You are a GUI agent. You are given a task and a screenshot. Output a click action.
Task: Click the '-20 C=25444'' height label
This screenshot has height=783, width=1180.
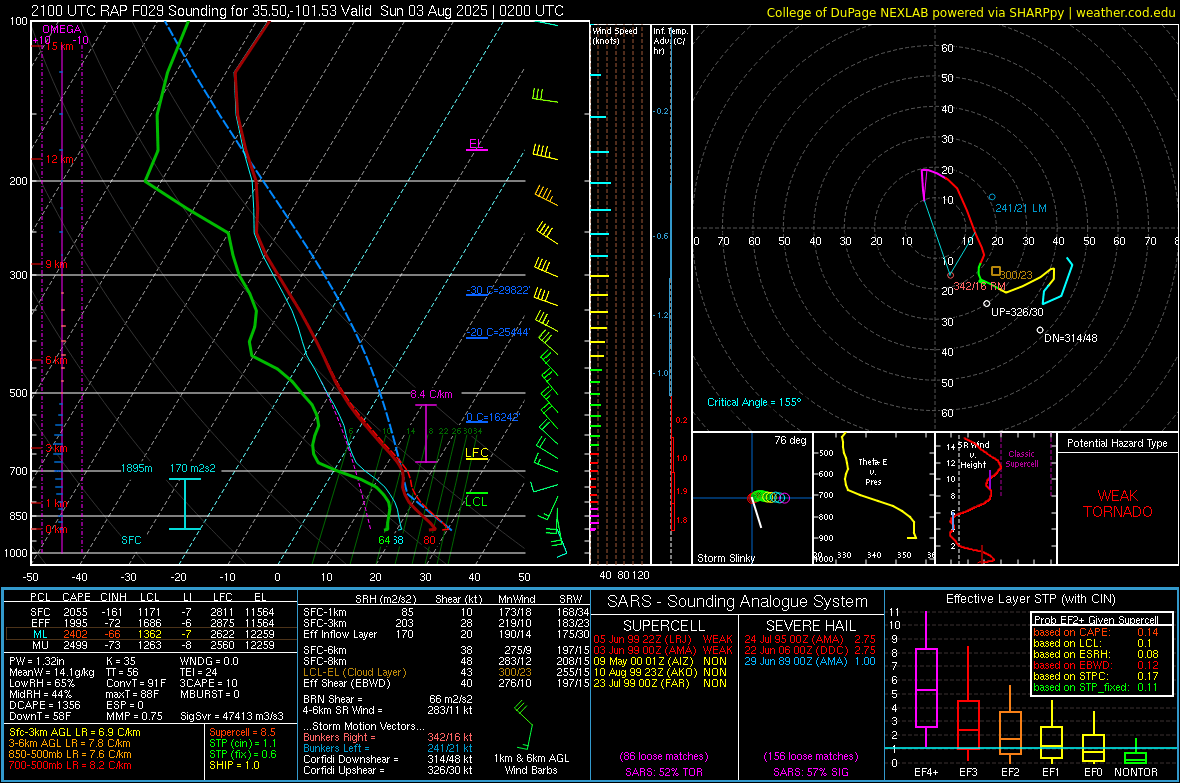click(x=498, y=332)
